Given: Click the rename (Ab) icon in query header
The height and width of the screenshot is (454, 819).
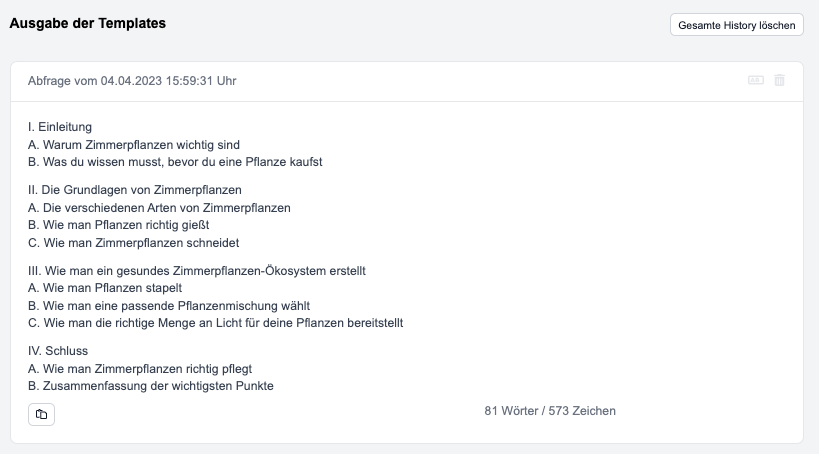Looking at the screenshot, I should pyautogui.click(x=755, y=80).
